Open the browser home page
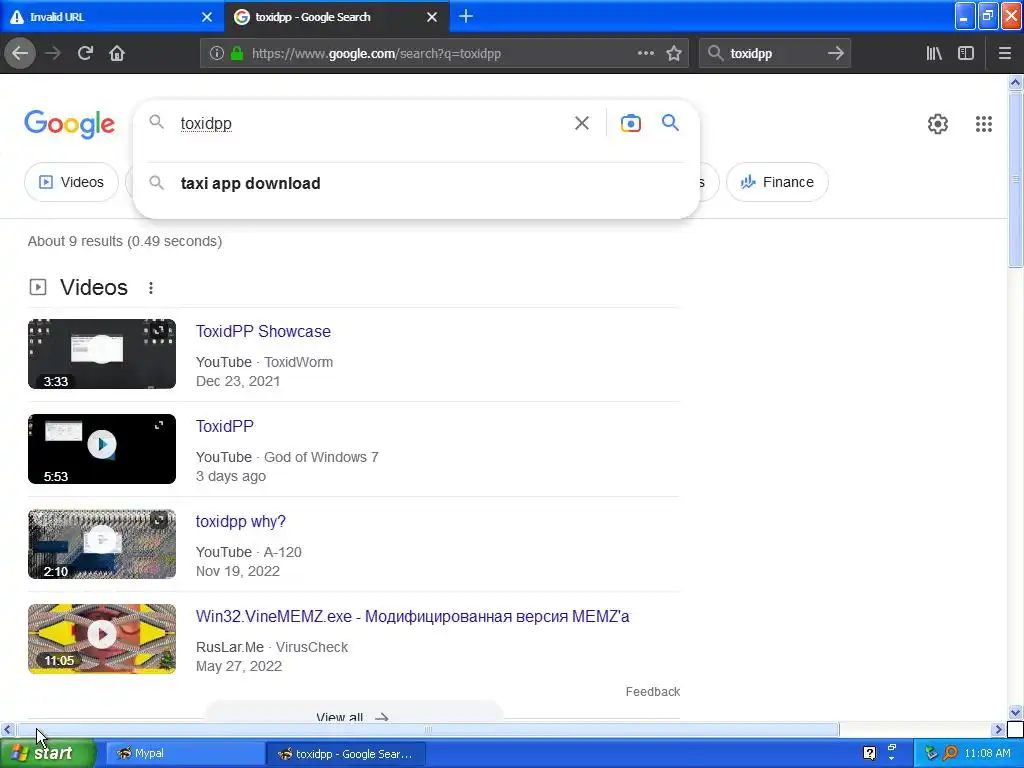The image size is (1024, 768). pyautogui.click(x=117, y=54)
